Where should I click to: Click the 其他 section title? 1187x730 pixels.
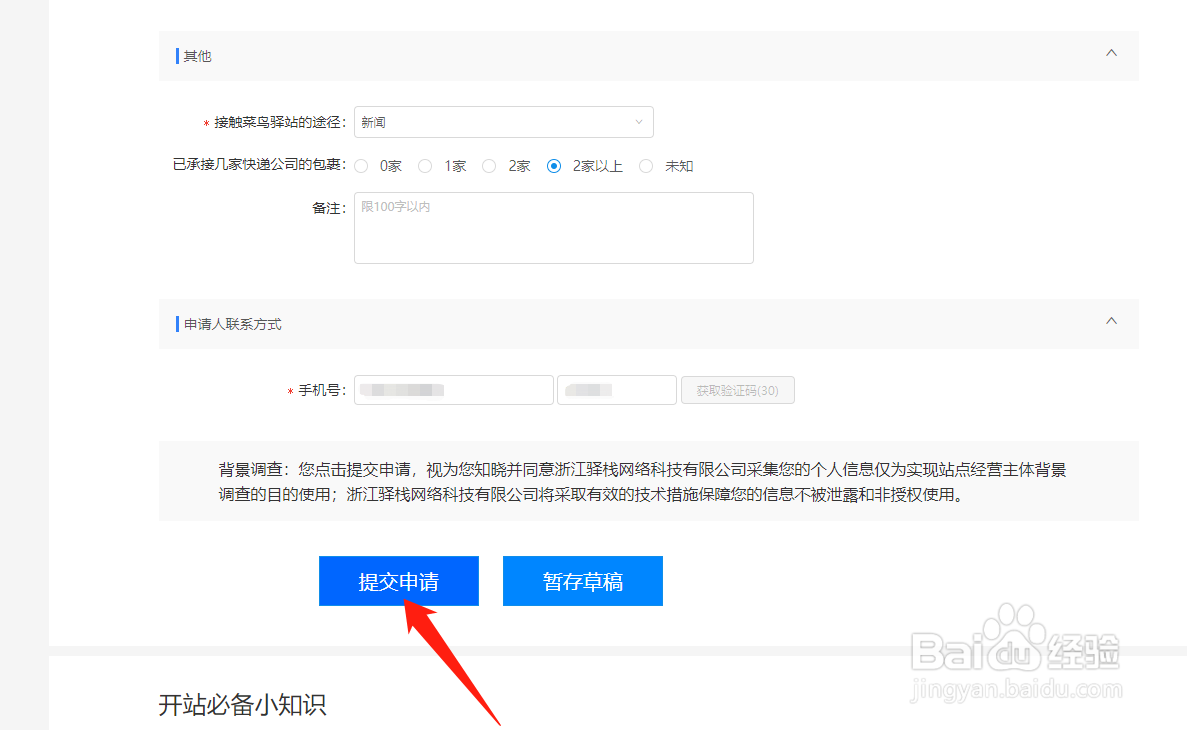pyautogui.click(x=198, y=56)
